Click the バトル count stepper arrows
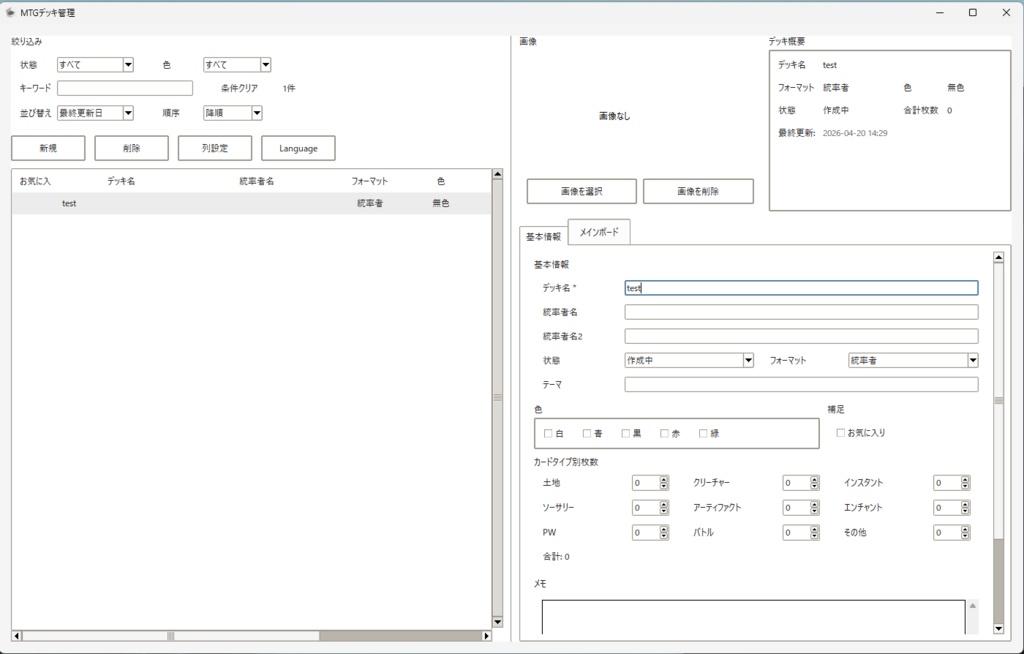The height and width of the screenshot is (654, 1024). pos(814,532)
